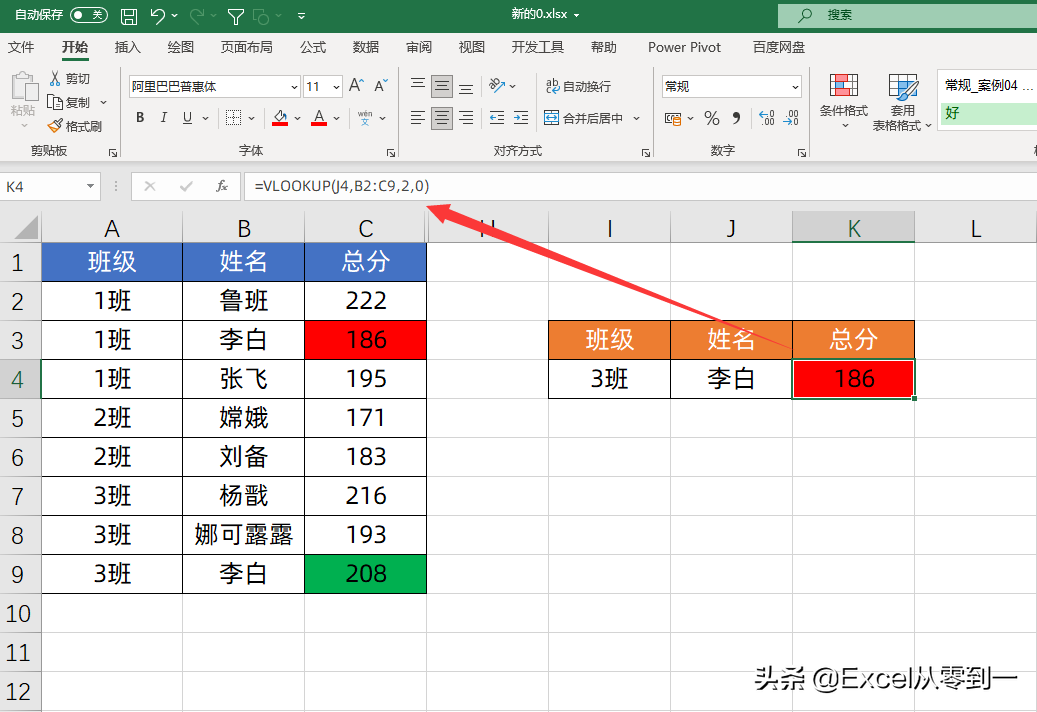
Task: Apply comma style
Action: pos(736,118)
